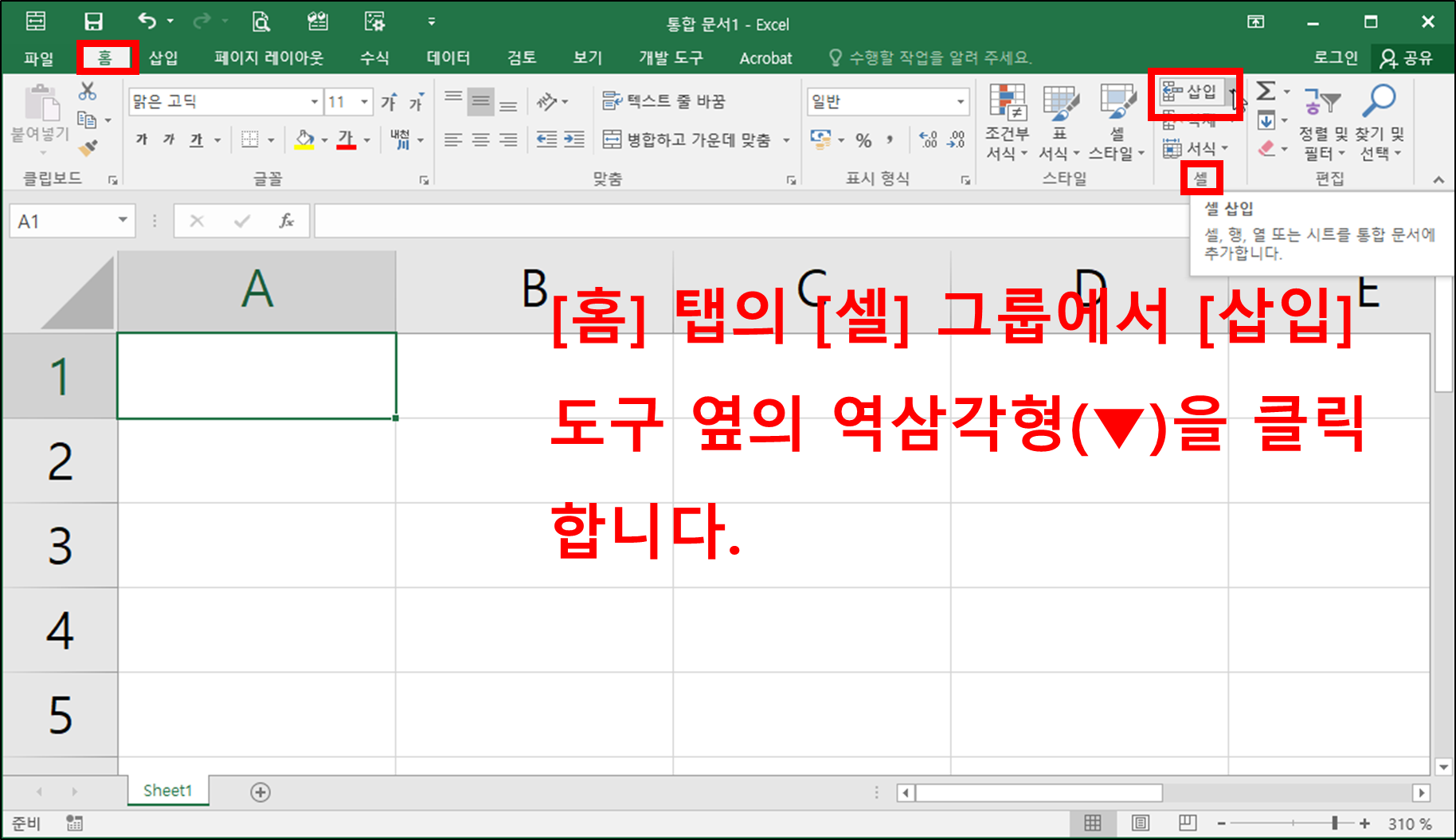Click the Insert Function fx icon
The image size is (1456, 840).
click(286, 221)
